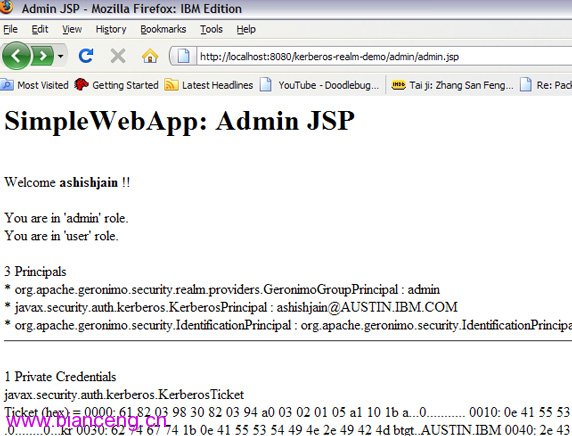The width and height of the screenshot is (572, 436).
Task: Click the javax.security.auth.kerberos.KerberosTicket line
Action: pos(124,395)
